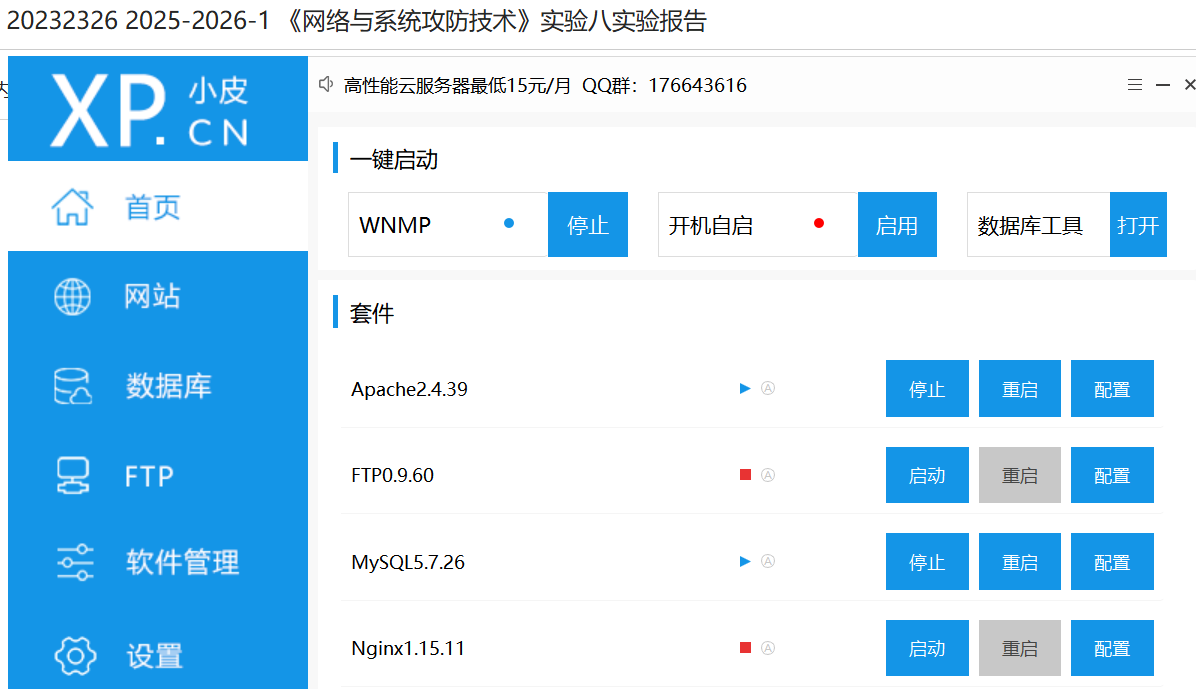Screen dimensions: 1196x689
Task: Click Nginx1.15.11 greyed 重启 button
Action: tap(1019, 648)
